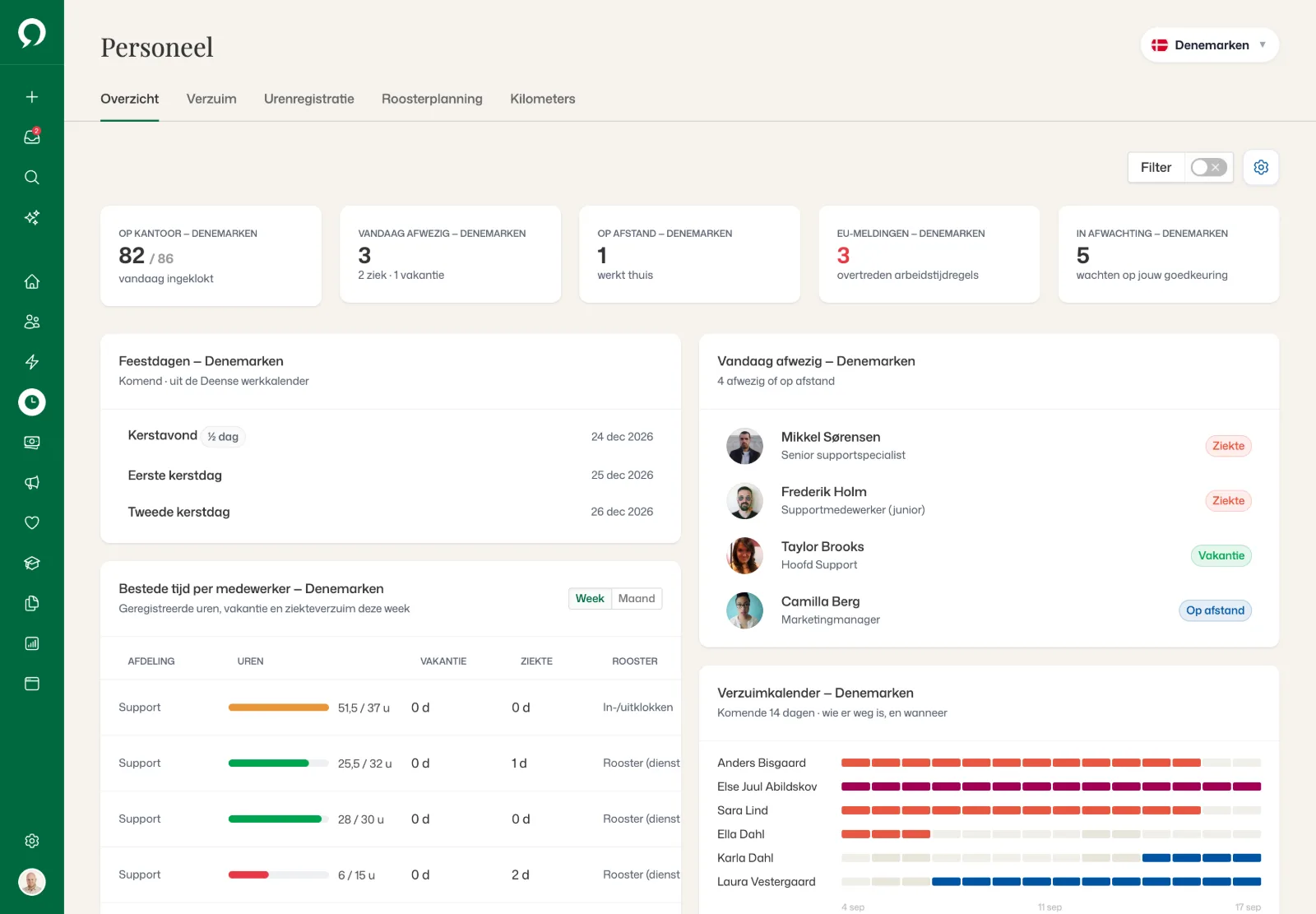The width and height of the screenshot is (1316, 914).
Task: Click the Vakantie badge for Taylor Brooks
Action: [1221, 555]
